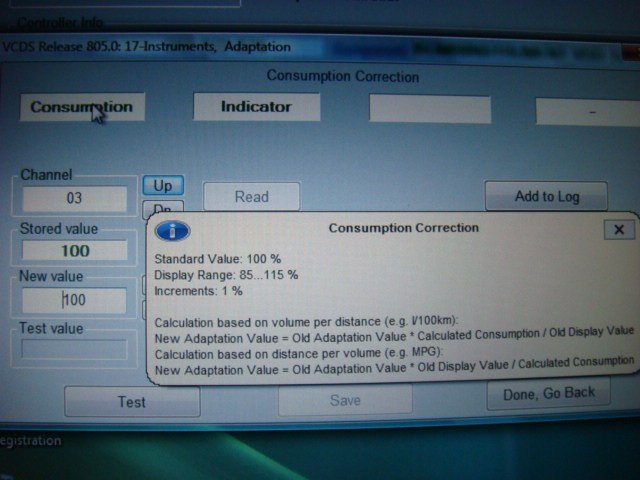Click the empty third description box
640x480 pixels.
430,109
